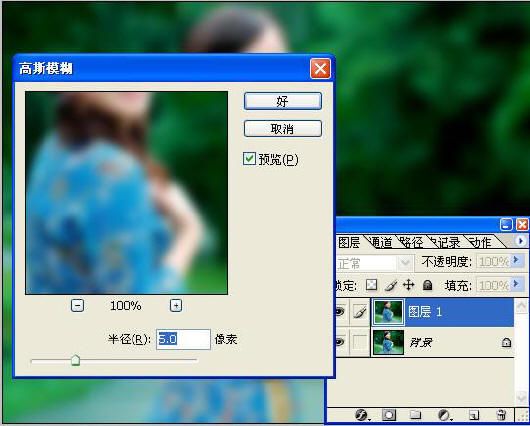Screen dimensions: 530x426
Task: Toggle lock position move icon
Action: point(409,285)
